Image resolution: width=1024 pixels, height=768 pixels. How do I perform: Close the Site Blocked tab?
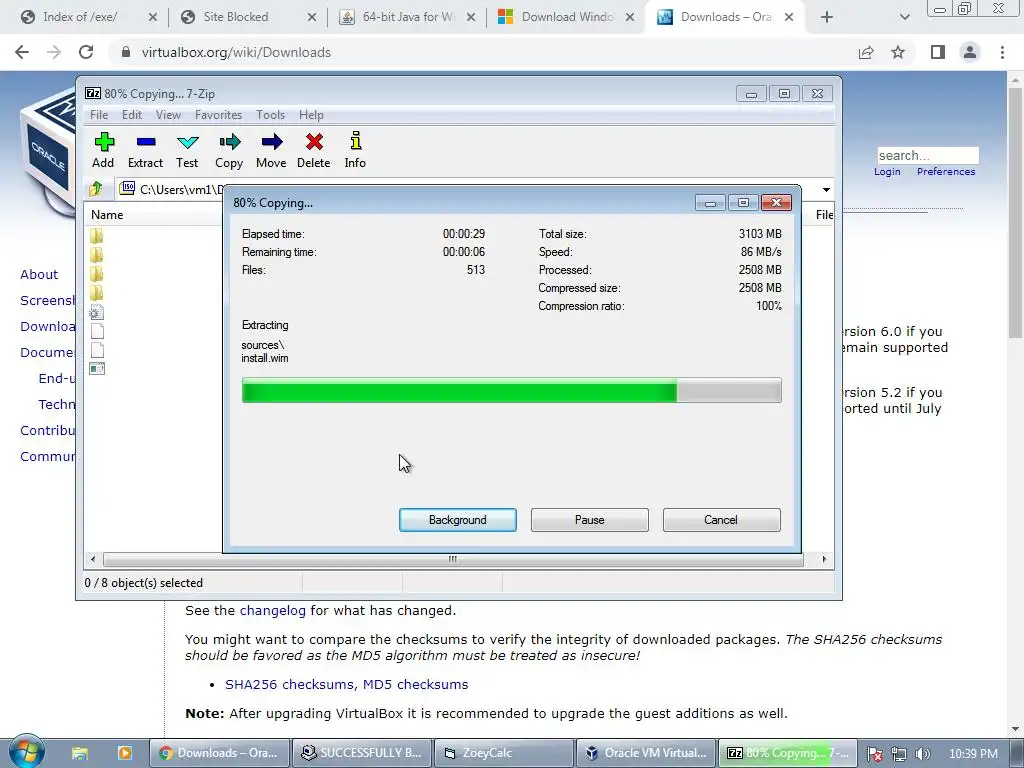pyautogui.click(x=312, y=17)
